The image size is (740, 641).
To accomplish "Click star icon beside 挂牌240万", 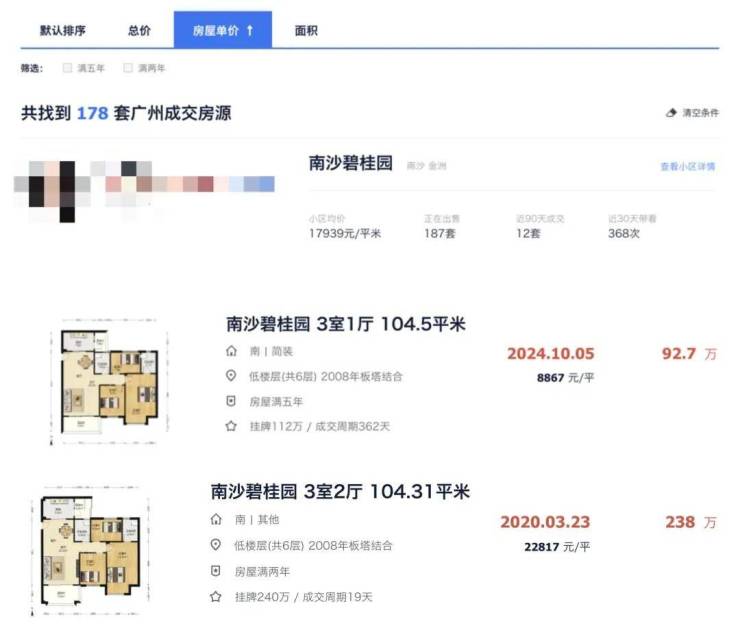I will 216,597.
